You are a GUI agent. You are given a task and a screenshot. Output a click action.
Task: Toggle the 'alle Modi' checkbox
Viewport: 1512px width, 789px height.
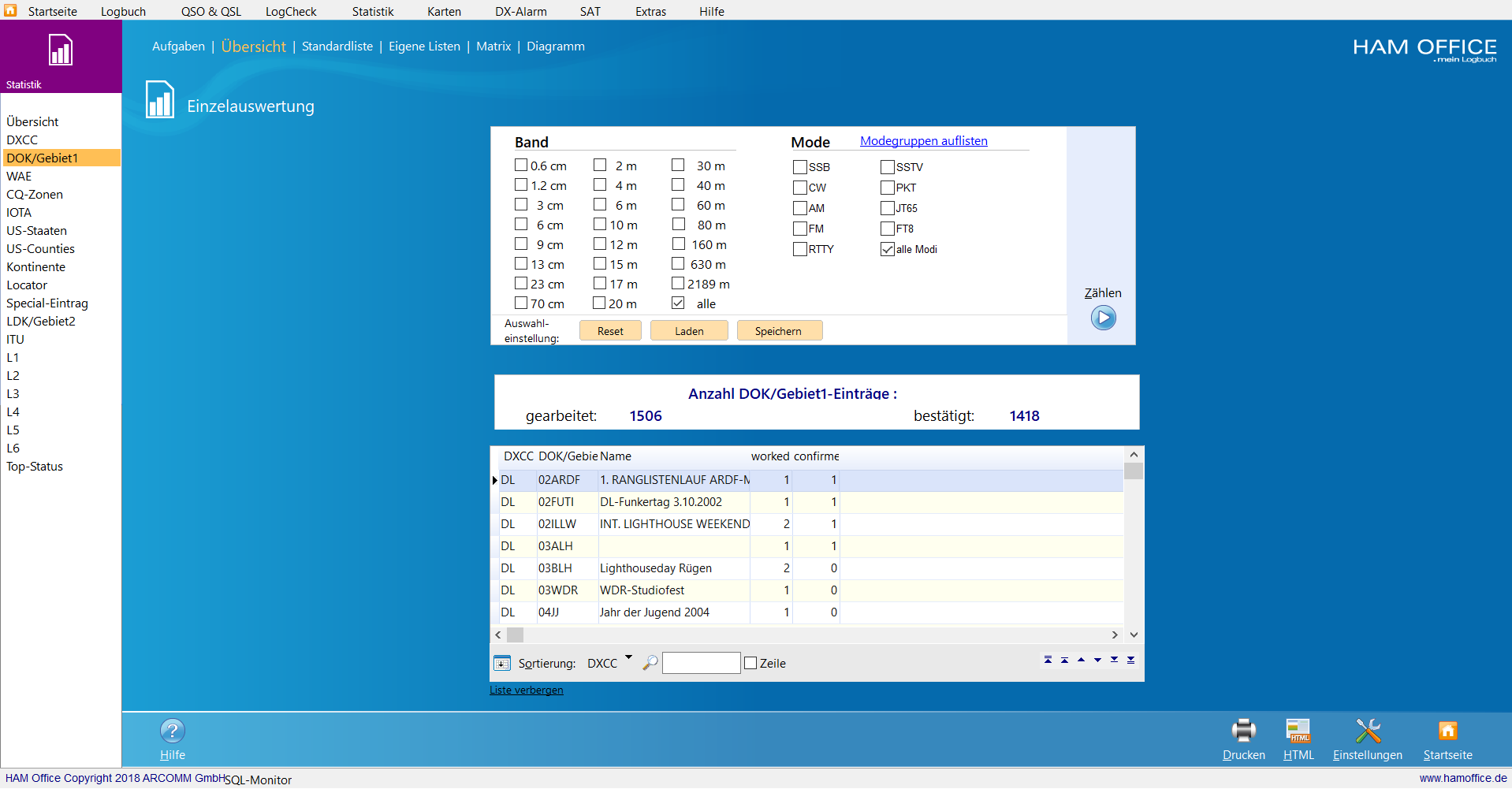pos(888,249)
